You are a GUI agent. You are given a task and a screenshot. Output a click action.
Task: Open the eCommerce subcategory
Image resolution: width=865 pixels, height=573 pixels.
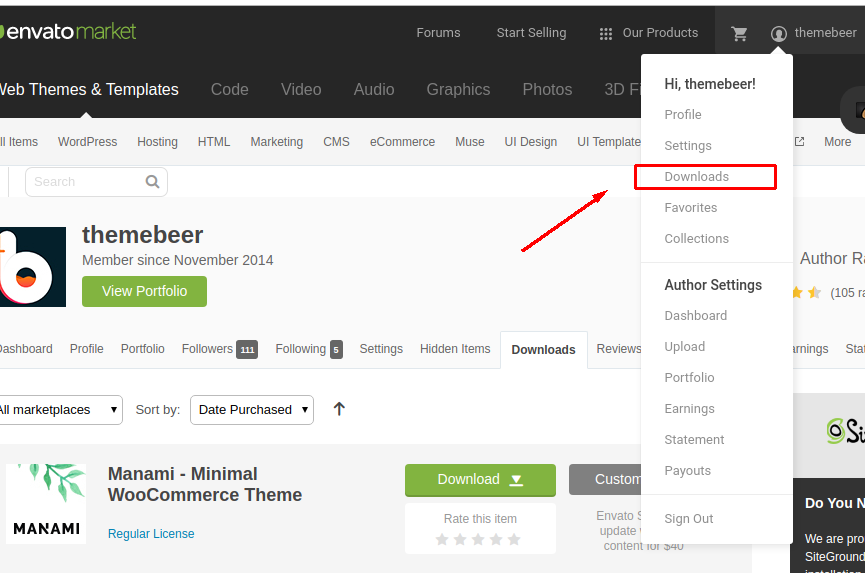coord(402,142)
